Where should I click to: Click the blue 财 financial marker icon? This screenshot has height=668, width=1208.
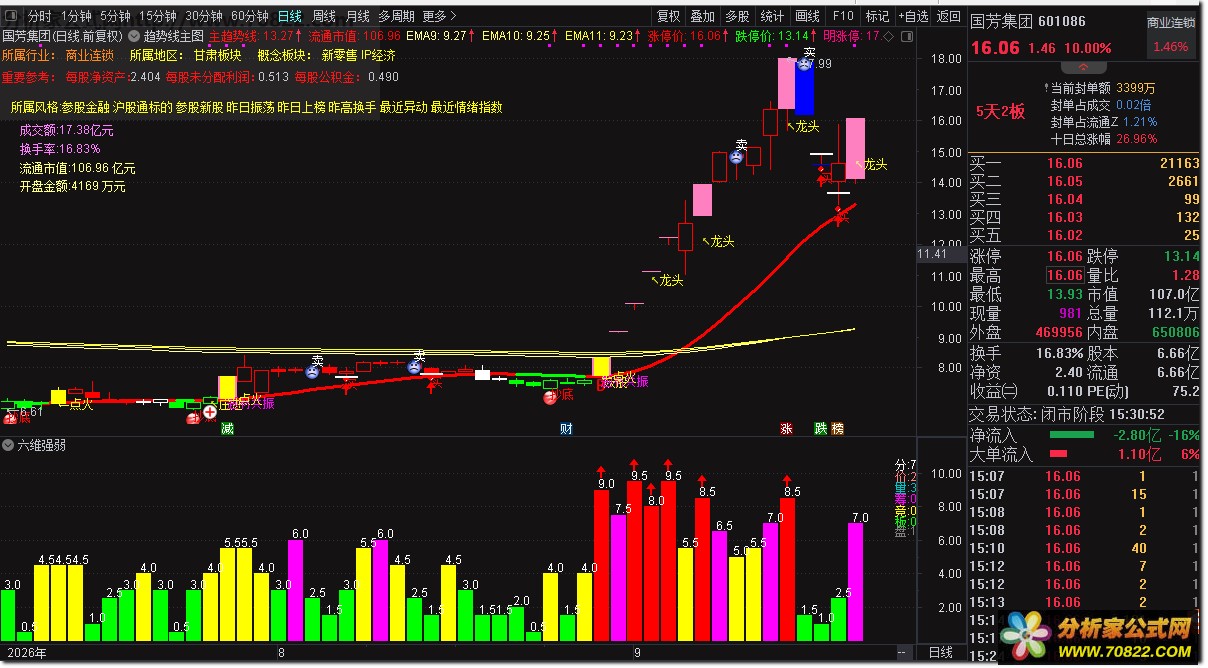pyautogui.click(x=566, y=428)
